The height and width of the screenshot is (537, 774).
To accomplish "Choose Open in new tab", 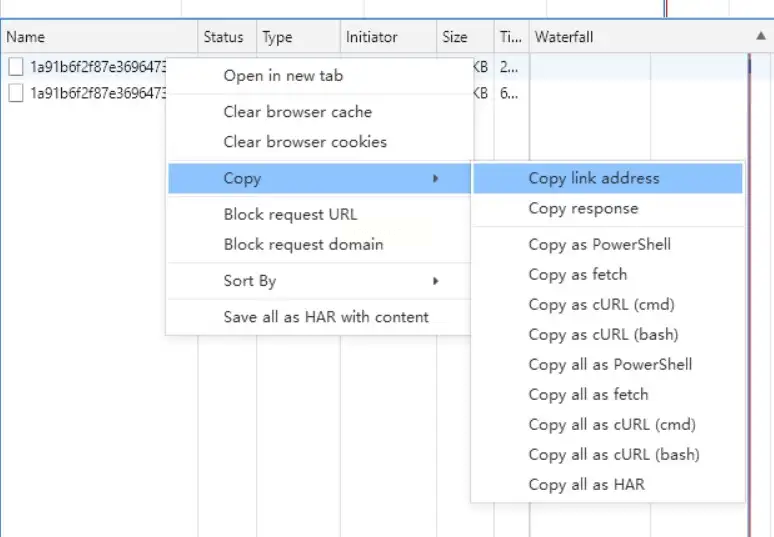I will (283, 76).
